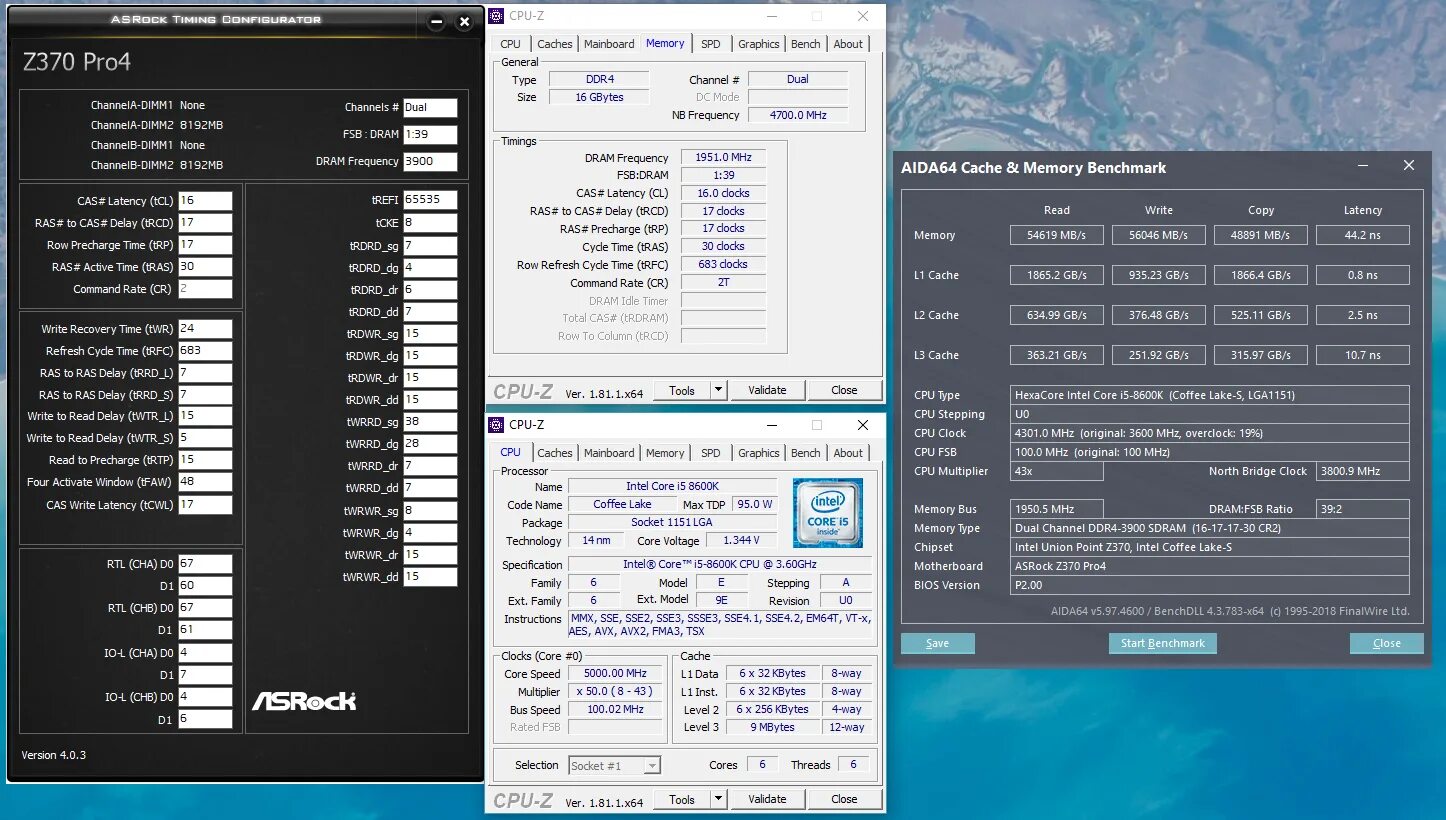Screen dimensions: 1446x820
Task: Select CPU tab in upper CPU-Z window
Action: 510,44
